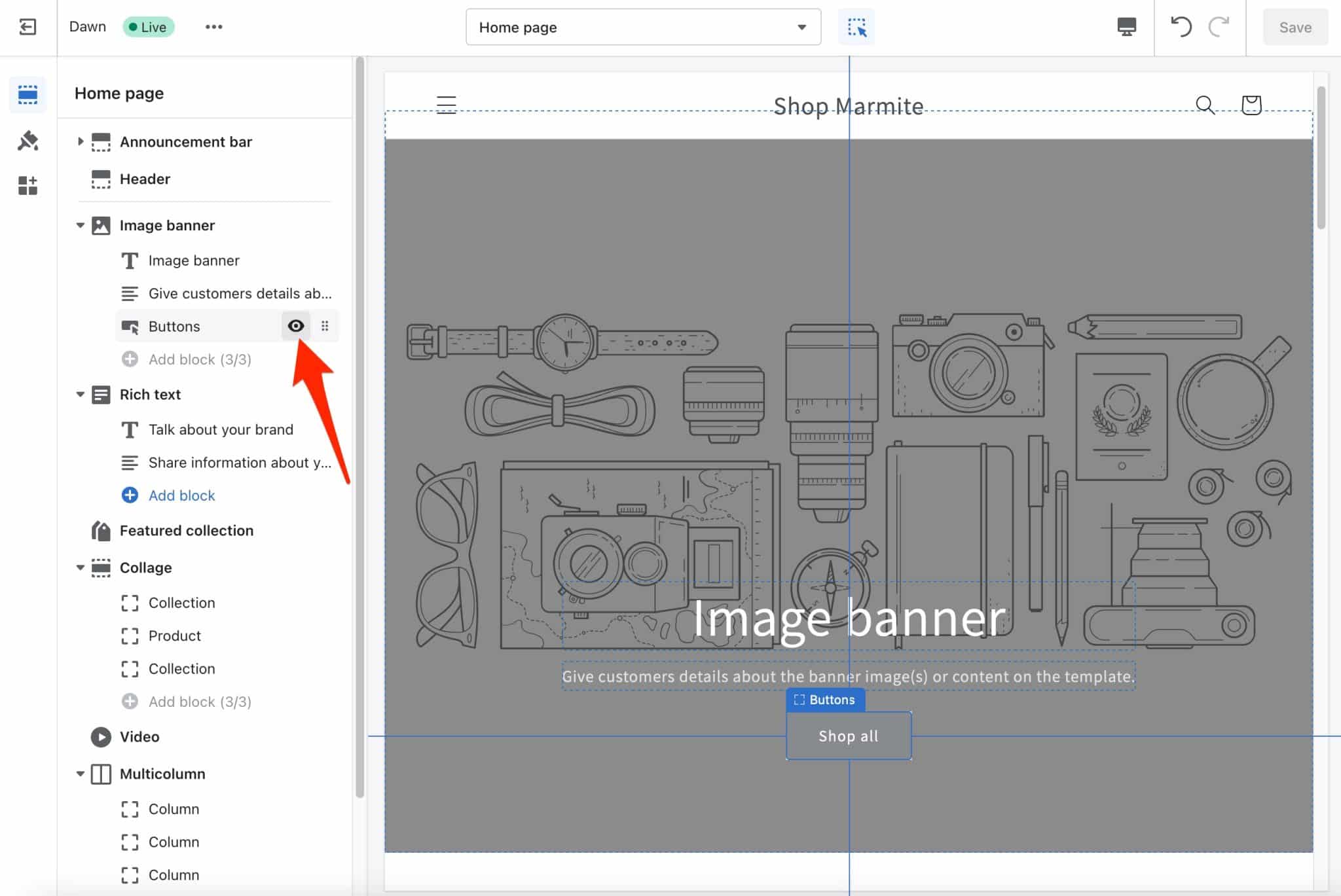Viewport: 1341px width, 896px height.
Task: Toggle collapse of Image banner section
Action: click(79, 224)
